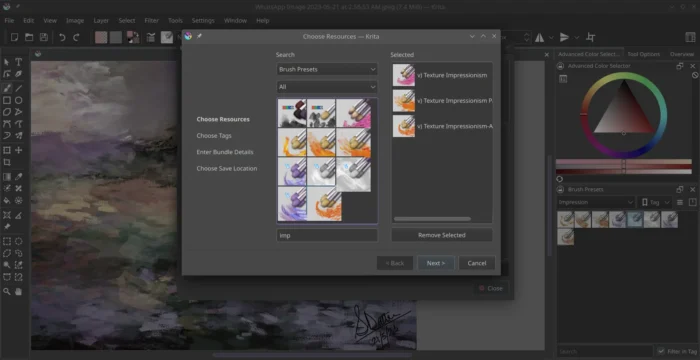
Task: Click Cancel in Choose Resources dialog
Action: click(x=477, y=263)
